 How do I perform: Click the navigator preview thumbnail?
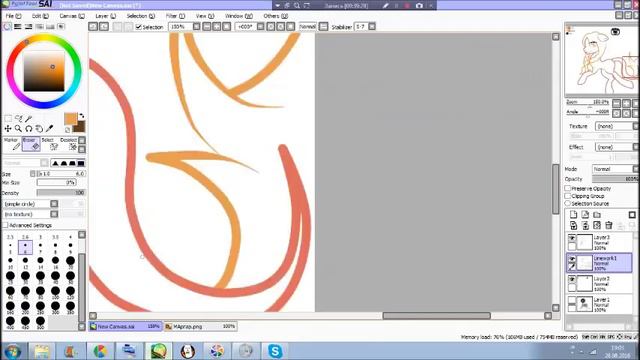[602, 60]
